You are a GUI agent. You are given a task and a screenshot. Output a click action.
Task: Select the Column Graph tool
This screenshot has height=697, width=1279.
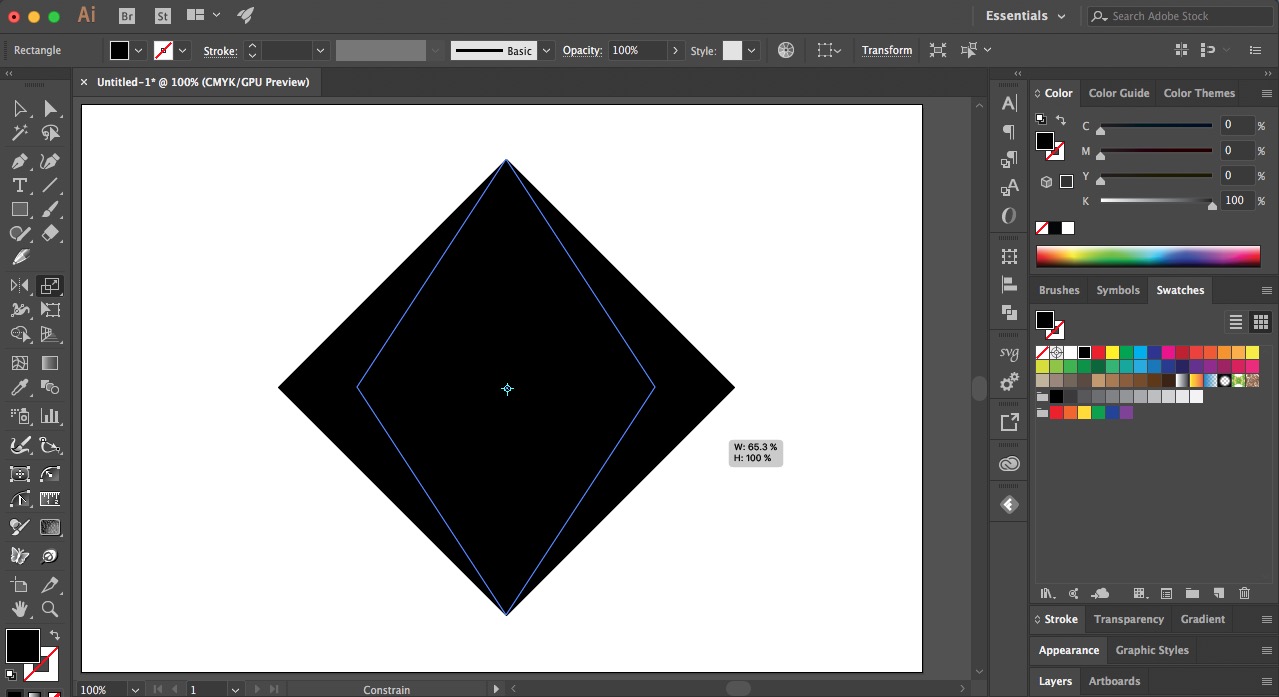(x=50, y=416)
